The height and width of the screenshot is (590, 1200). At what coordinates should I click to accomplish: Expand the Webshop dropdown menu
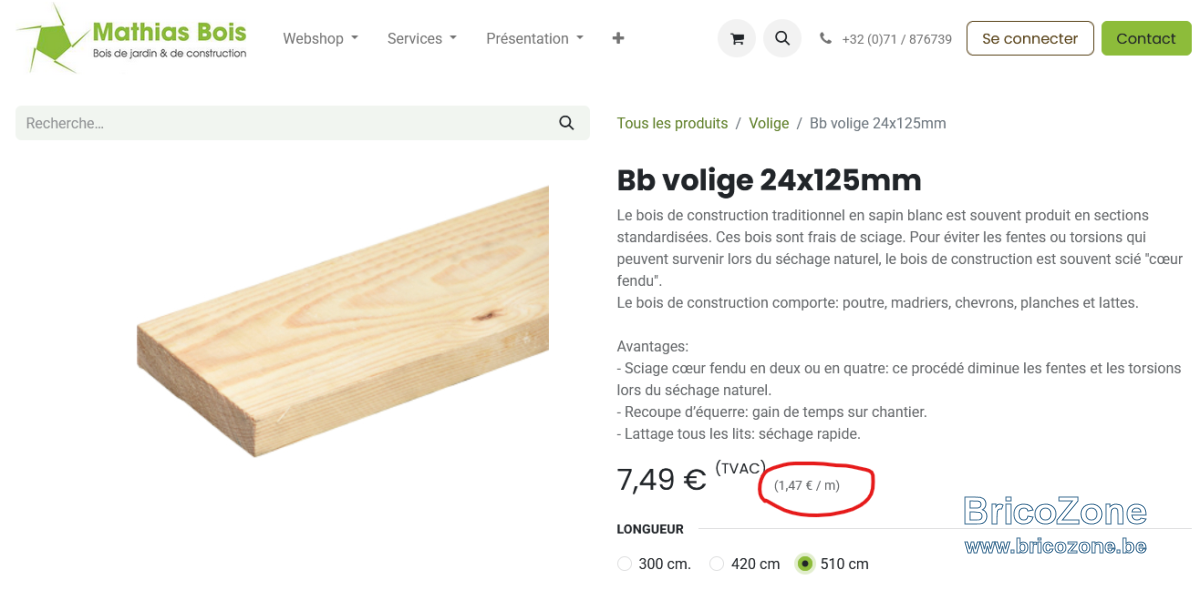pyautogui.click(x=320, y=38)
